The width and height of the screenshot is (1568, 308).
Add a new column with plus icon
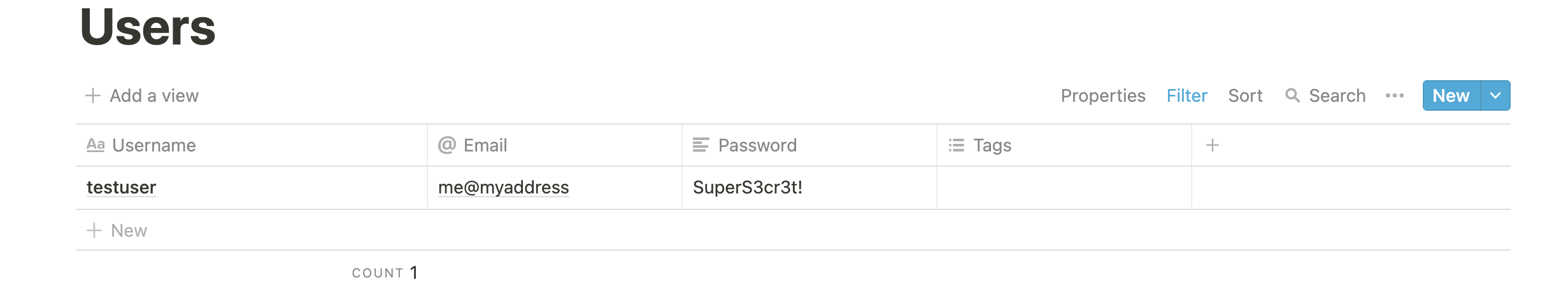(x=1213, y=145)
